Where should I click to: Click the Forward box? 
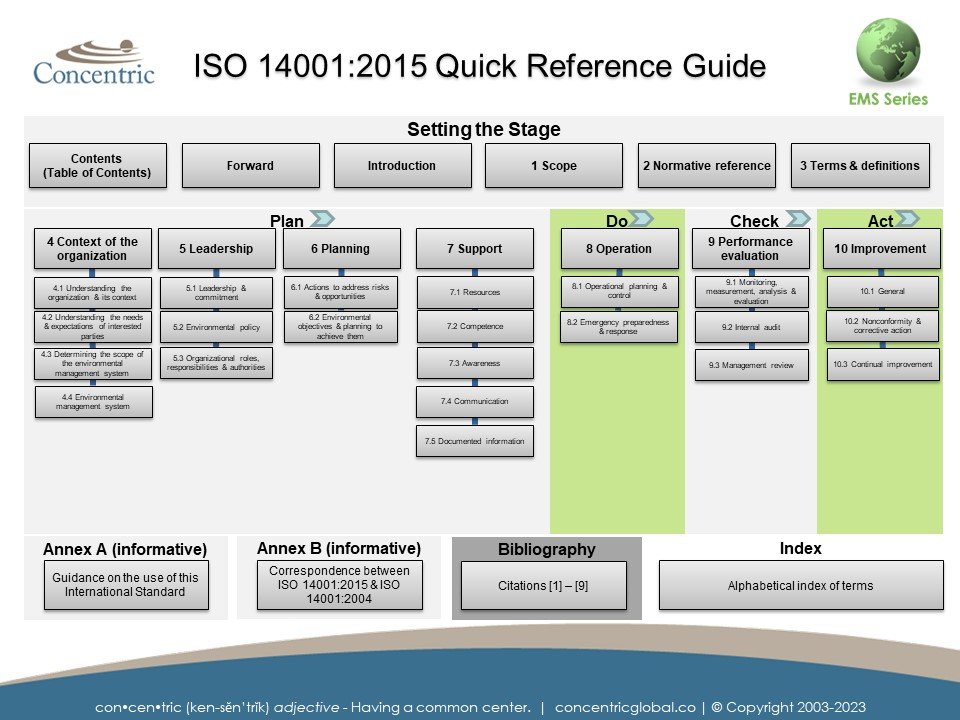click(249, 165)
